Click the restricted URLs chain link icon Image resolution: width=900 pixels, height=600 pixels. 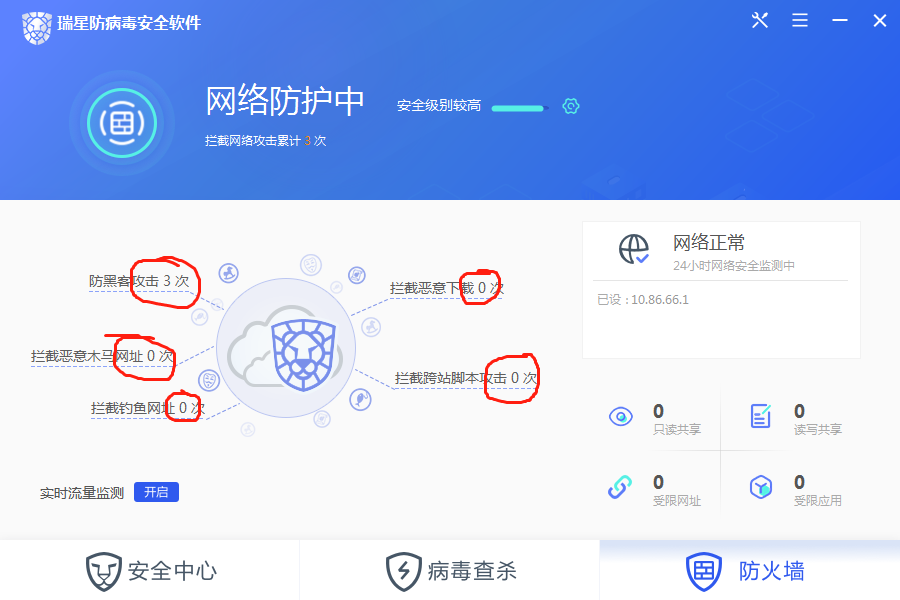pyautogui.click(x=620, y=487)
